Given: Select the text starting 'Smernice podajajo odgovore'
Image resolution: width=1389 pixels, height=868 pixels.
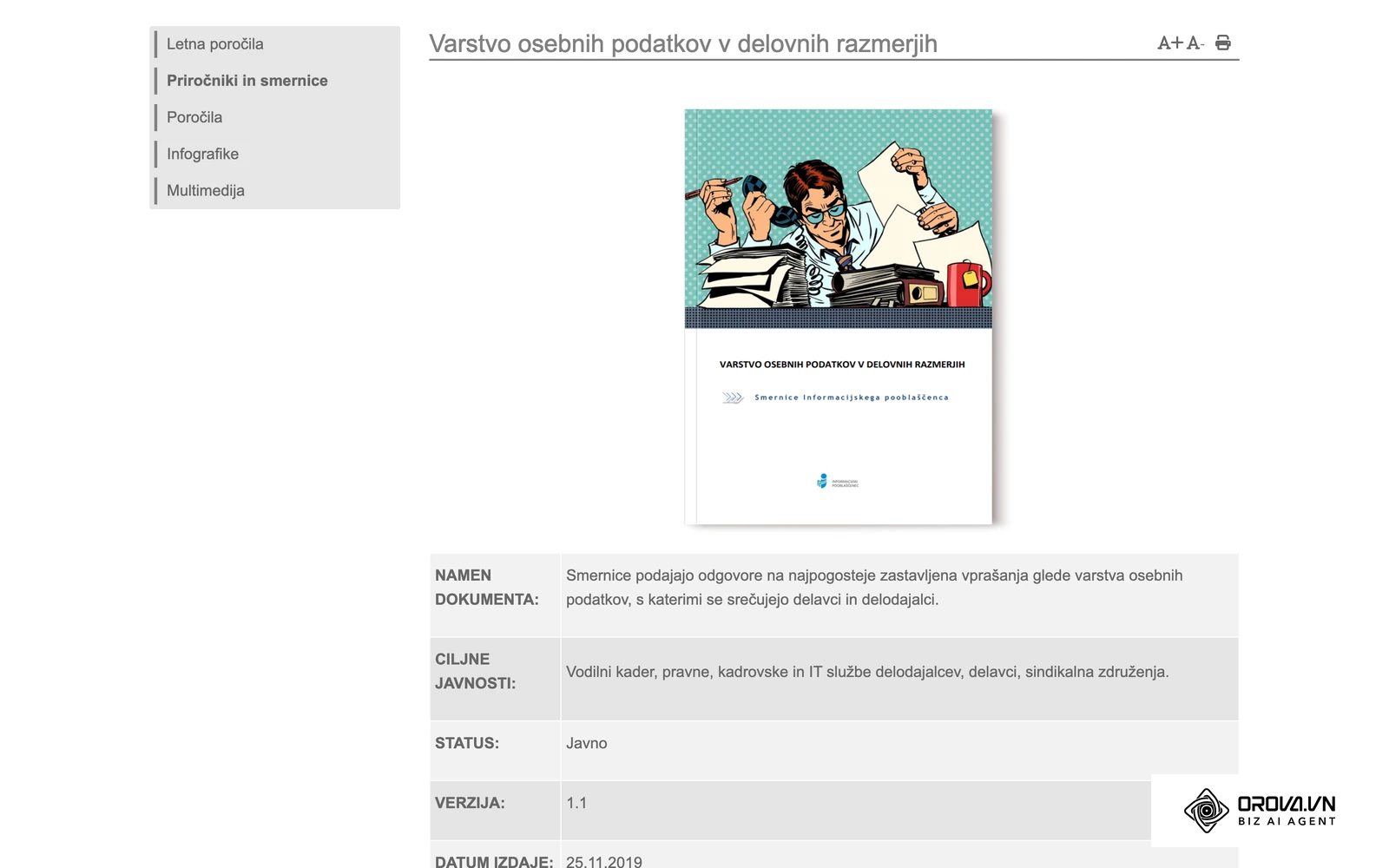Looking at the screenshot, I should click(874, 588).
